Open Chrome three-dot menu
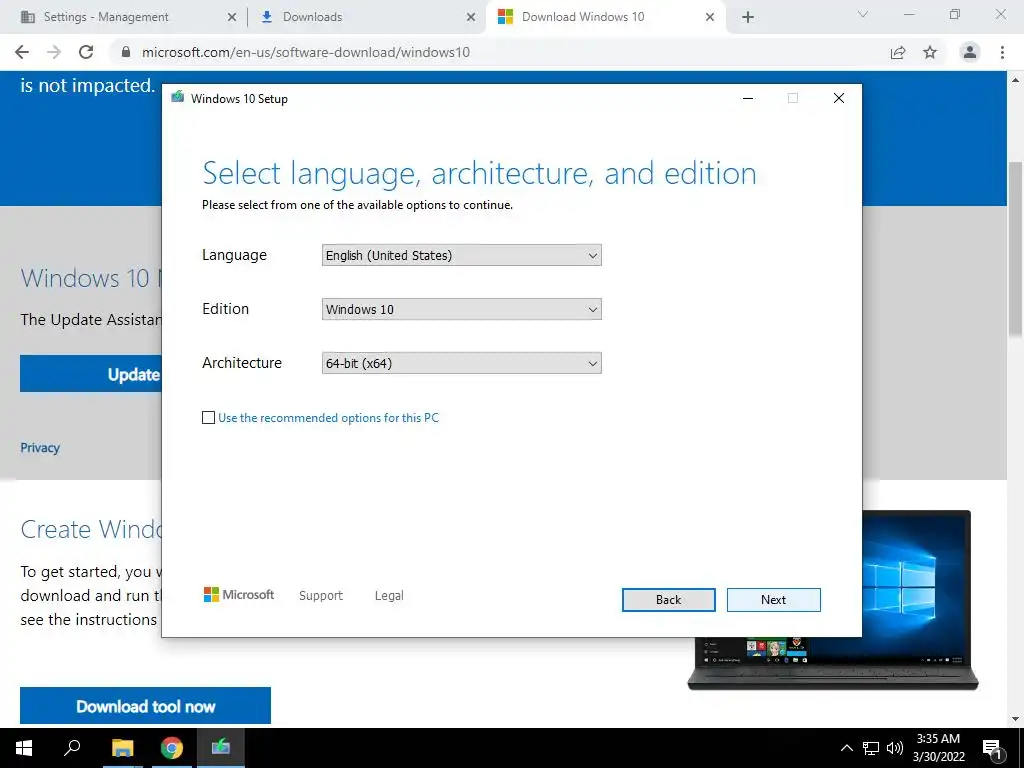The width and height of the screenshot is (1024, 768). (1002, 52)
